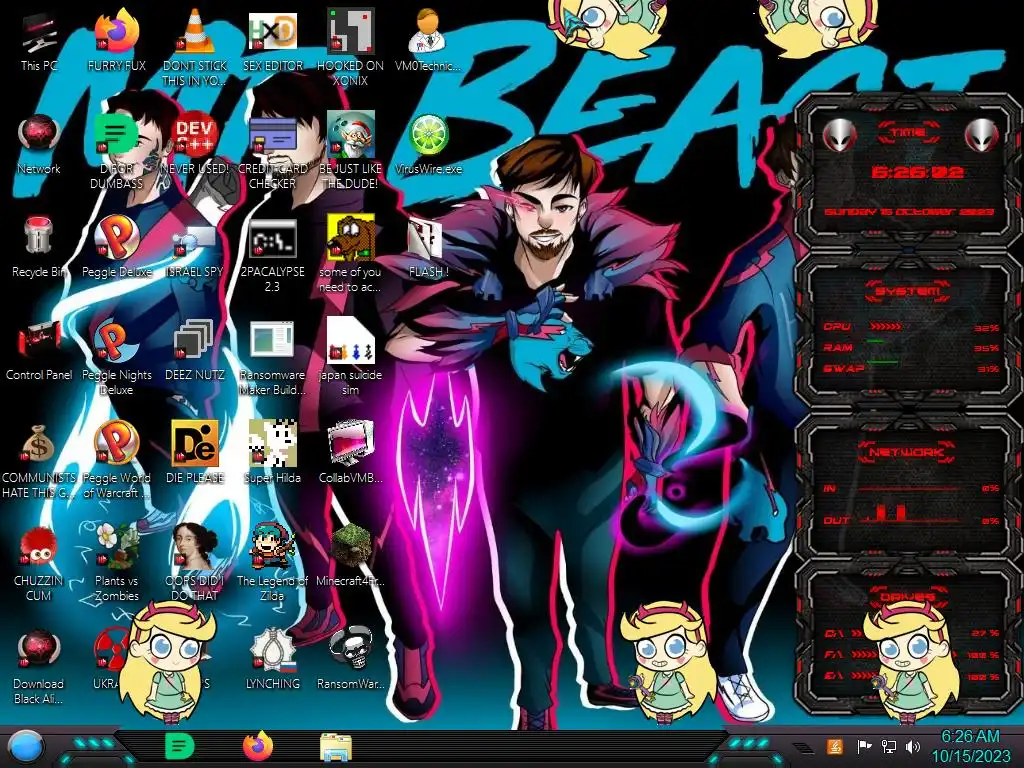Open CollabVMB... desktop shortcut
This screenshot has height=768, width=1024.
click(x=350, y=453)
